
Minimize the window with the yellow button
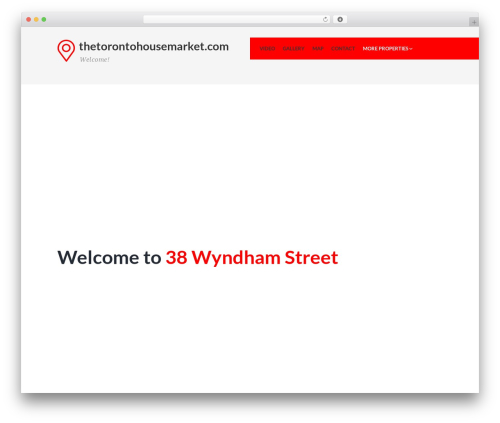pos(36,20)
